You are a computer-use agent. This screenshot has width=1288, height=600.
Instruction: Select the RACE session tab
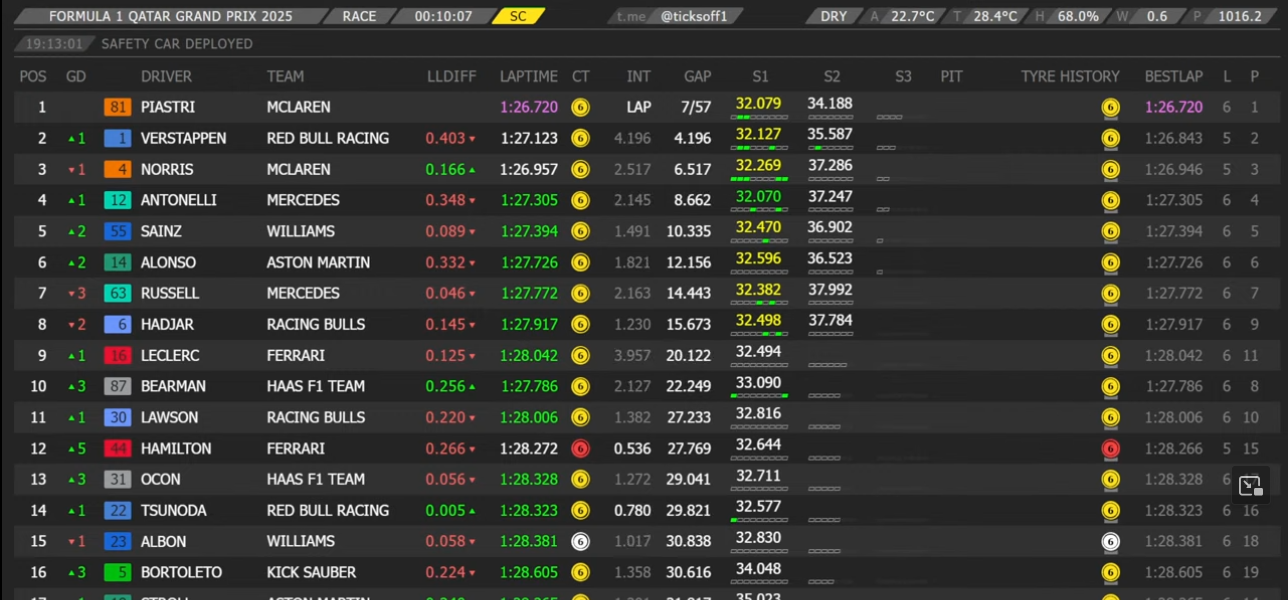coord(359,16)
